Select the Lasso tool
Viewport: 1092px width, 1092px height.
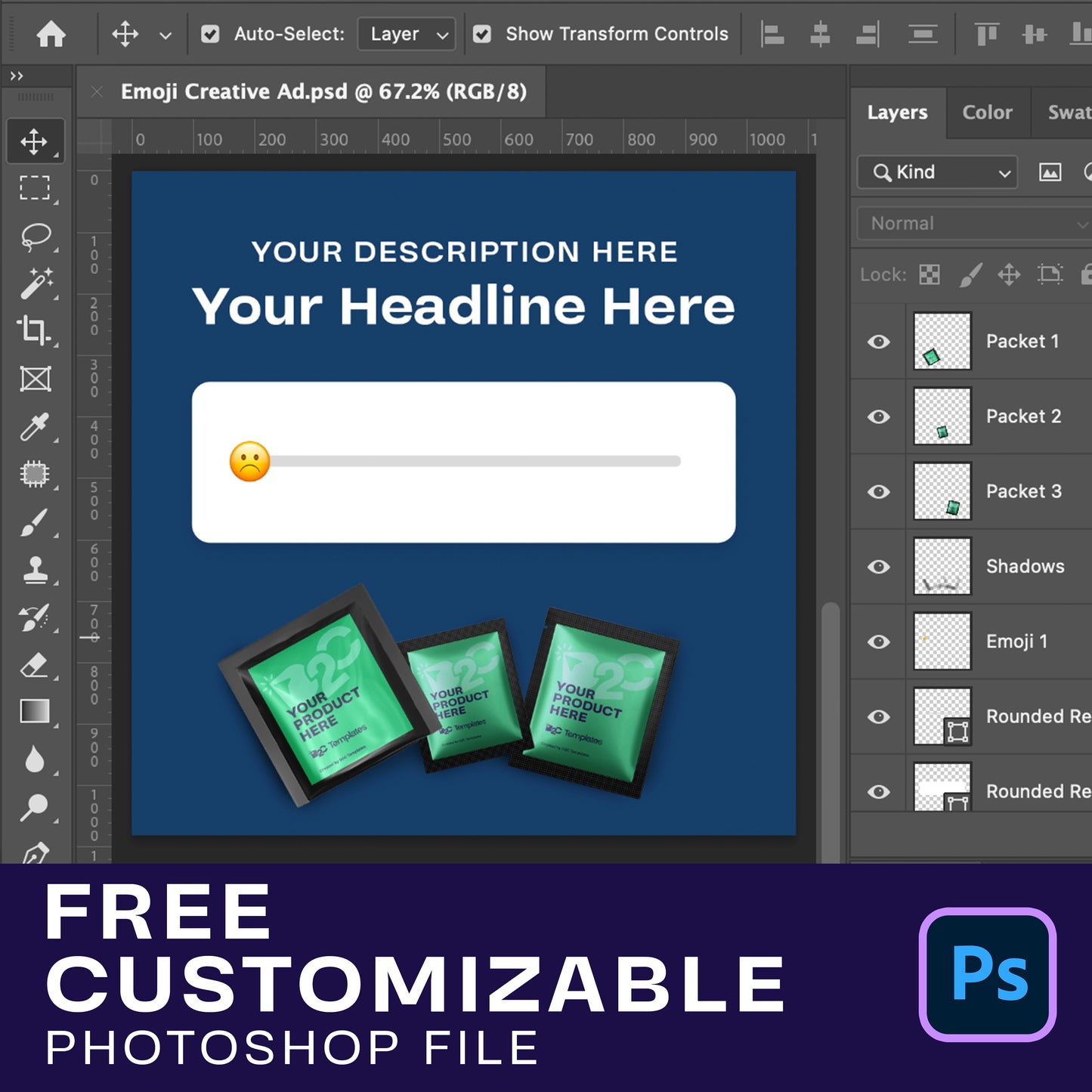[x=35, y=237]
